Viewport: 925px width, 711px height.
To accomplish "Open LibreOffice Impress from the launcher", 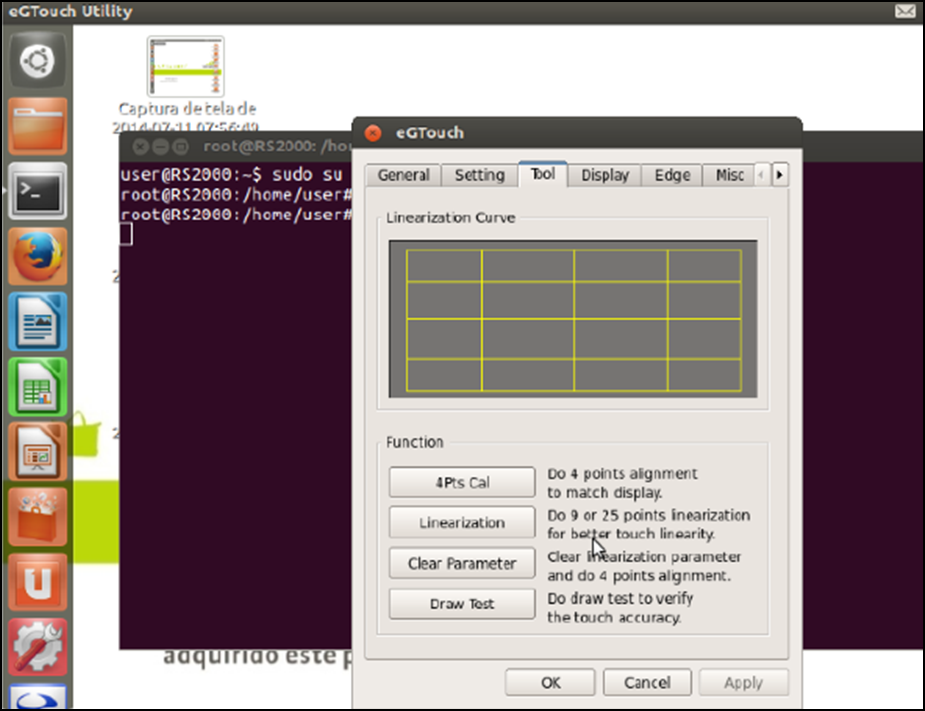I will point(38,452).
